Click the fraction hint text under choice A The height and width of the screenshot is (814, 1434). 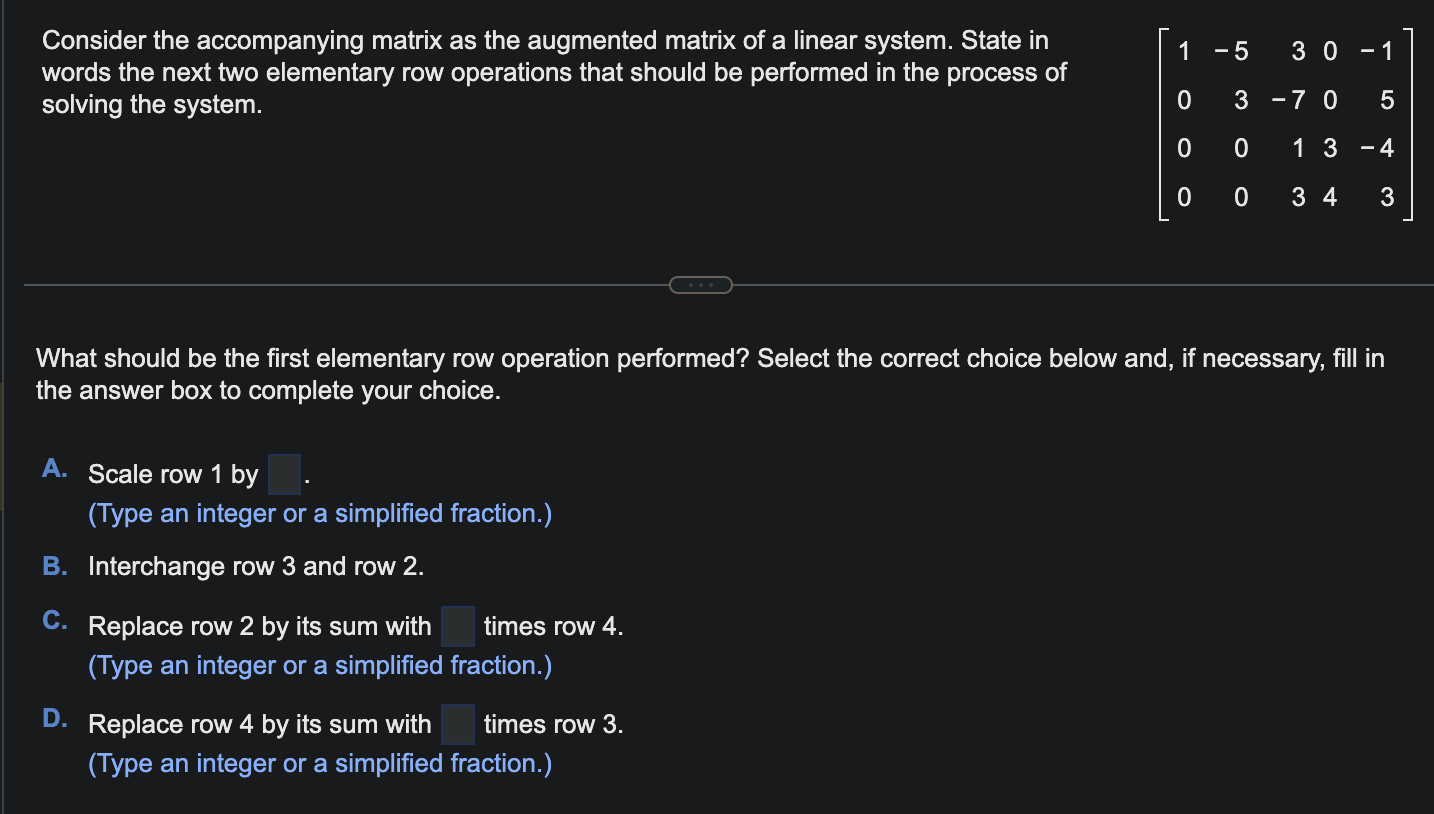point(320,513)
